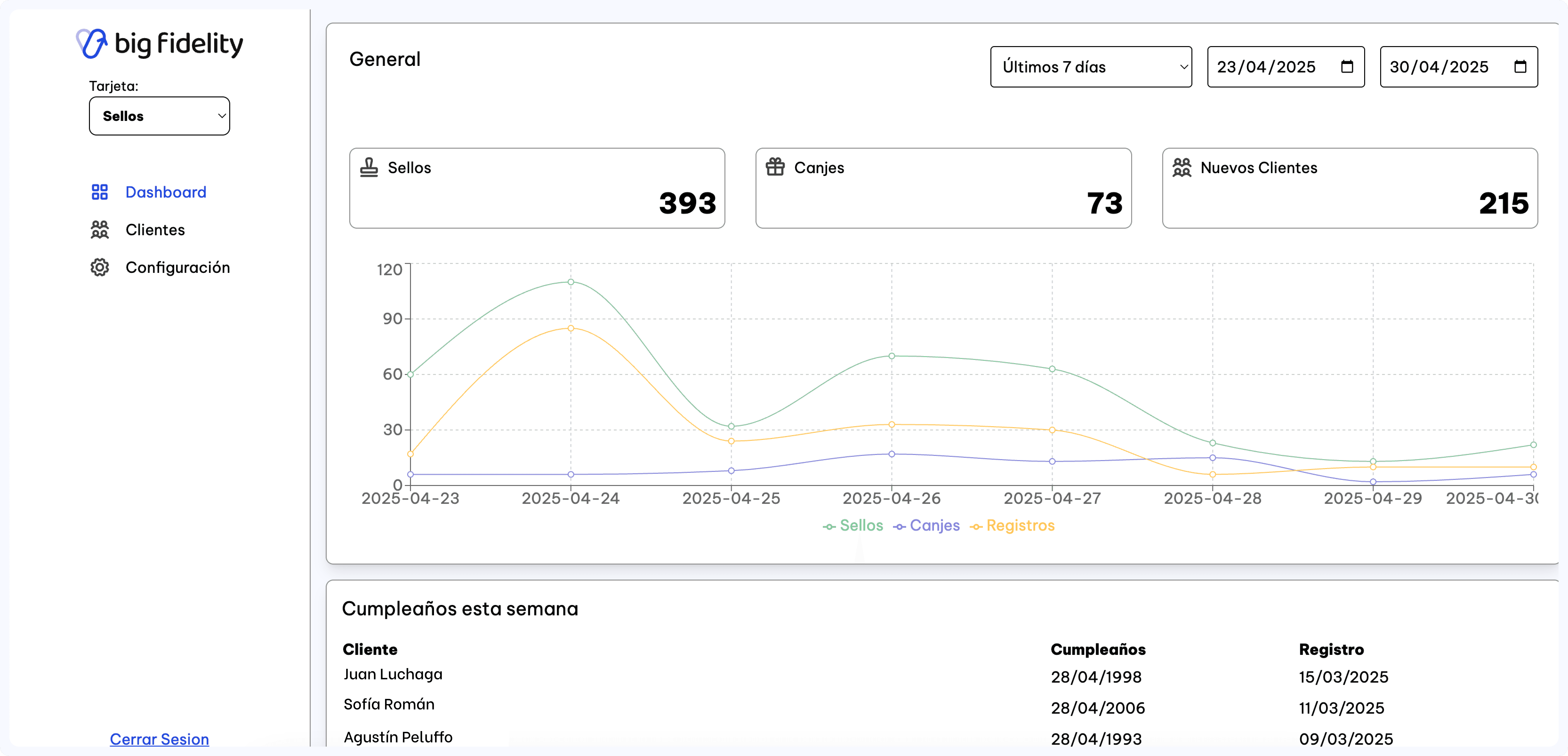Screen dimensions: 1568x756
Task: Open the Tarjeta Sellos dropdown
Action: coord(160,116)
